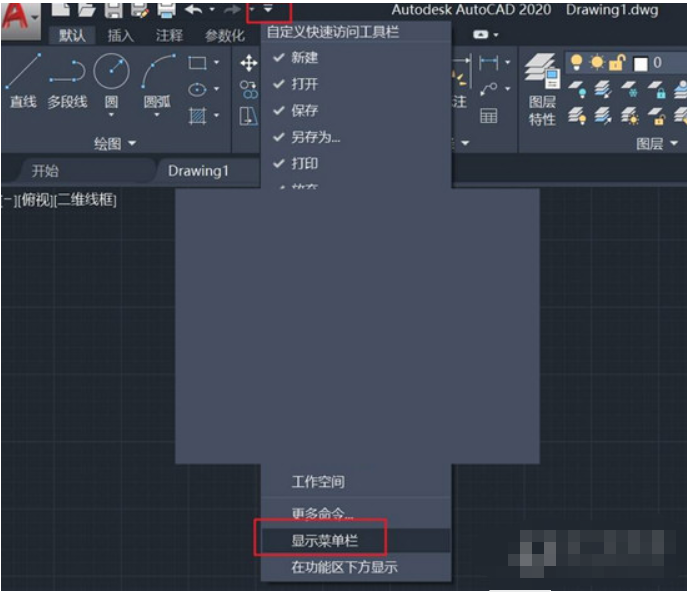Expand the 圆 circle options dropdown arrow
The width and height of the screenshot is (687, 592).
point(111,115)
